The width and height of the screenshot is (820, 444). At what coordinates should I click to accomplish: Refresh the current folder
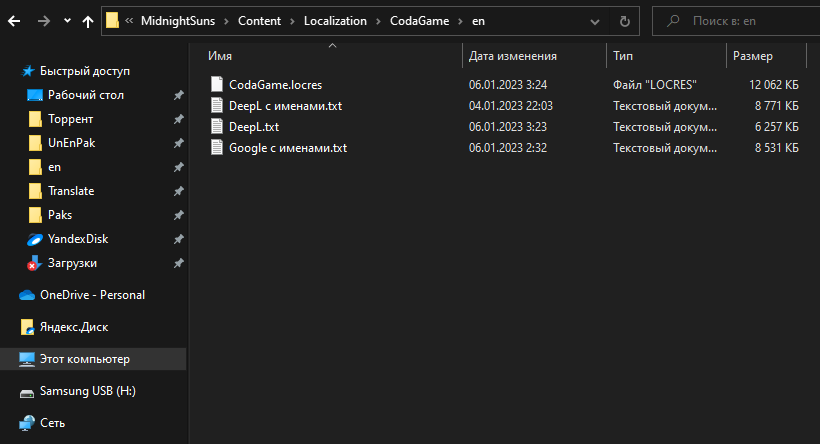click(x=624, y=21)
